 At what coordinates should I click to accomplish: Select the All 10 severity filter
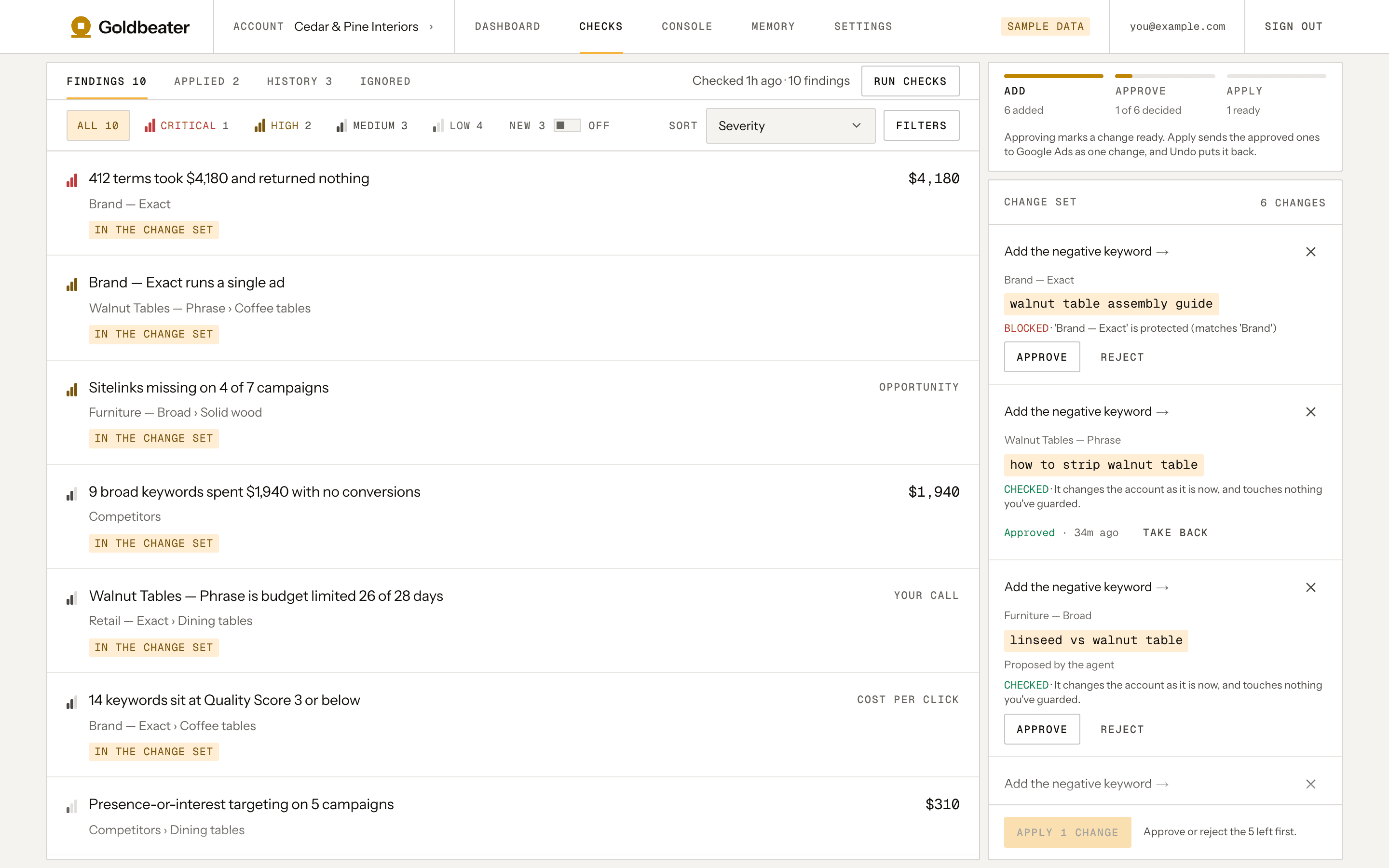point(98,125)
